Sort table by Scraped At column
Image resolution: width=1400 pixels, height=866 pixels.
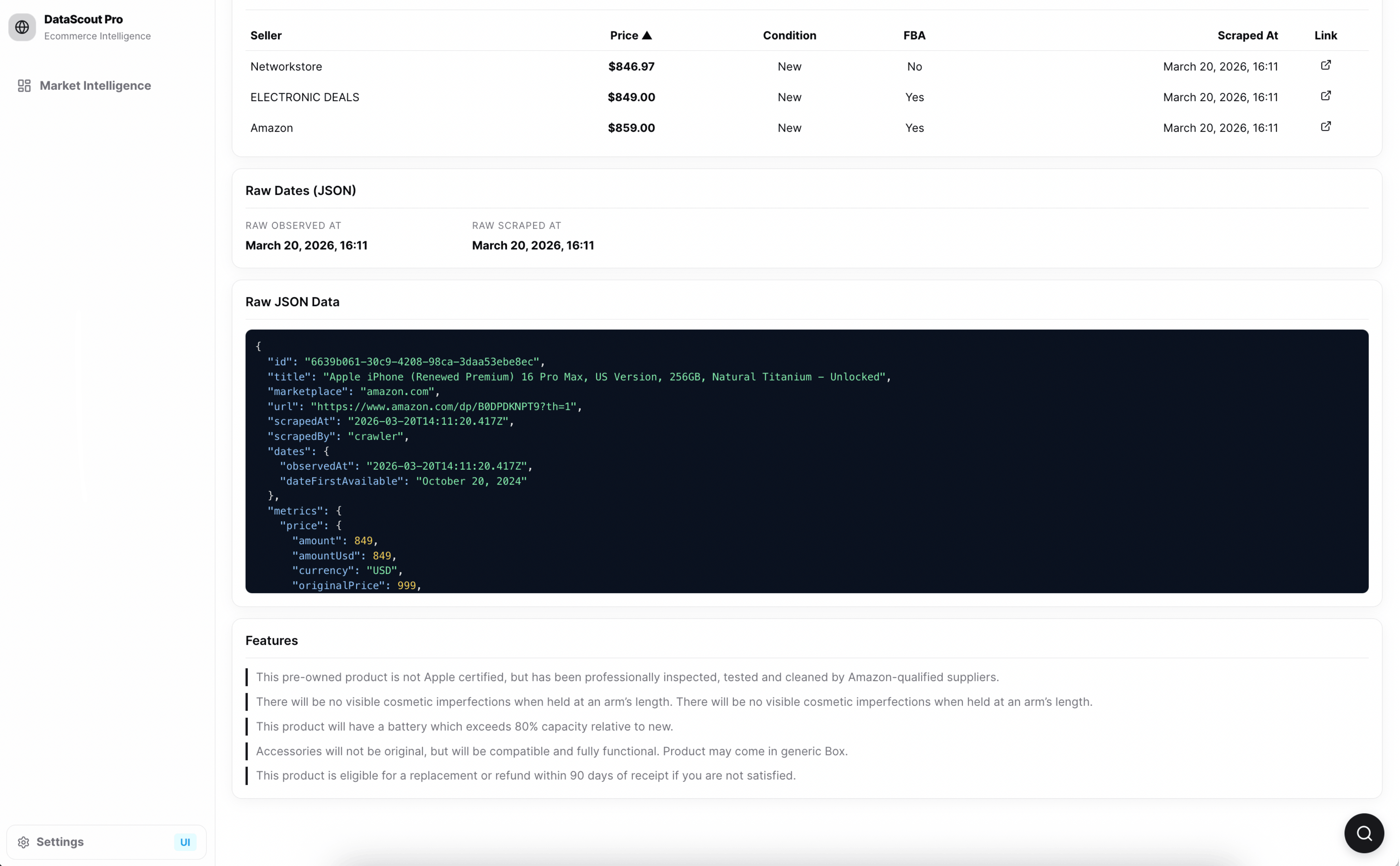[1247, 36]
